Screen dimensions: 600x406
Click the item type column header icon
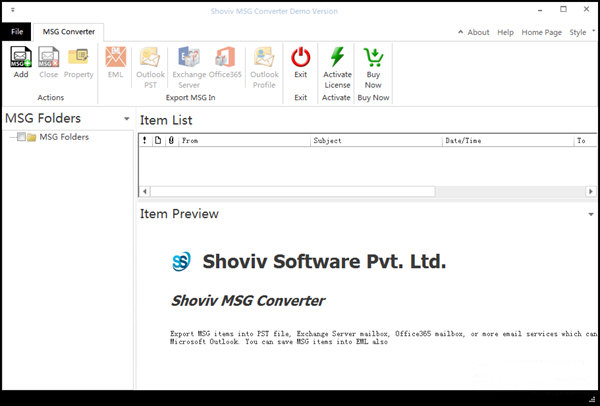[x=158, y=140]
